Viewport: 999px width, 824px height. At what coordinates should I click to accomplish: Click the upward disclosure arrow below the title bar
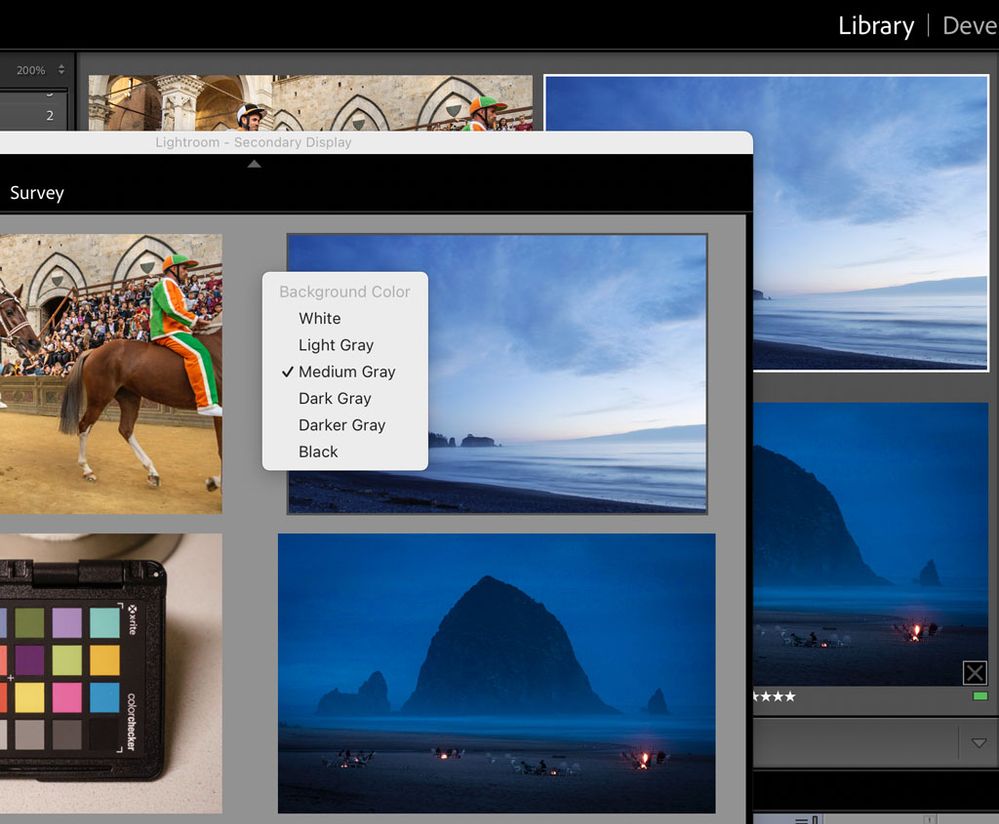[254, 162]
